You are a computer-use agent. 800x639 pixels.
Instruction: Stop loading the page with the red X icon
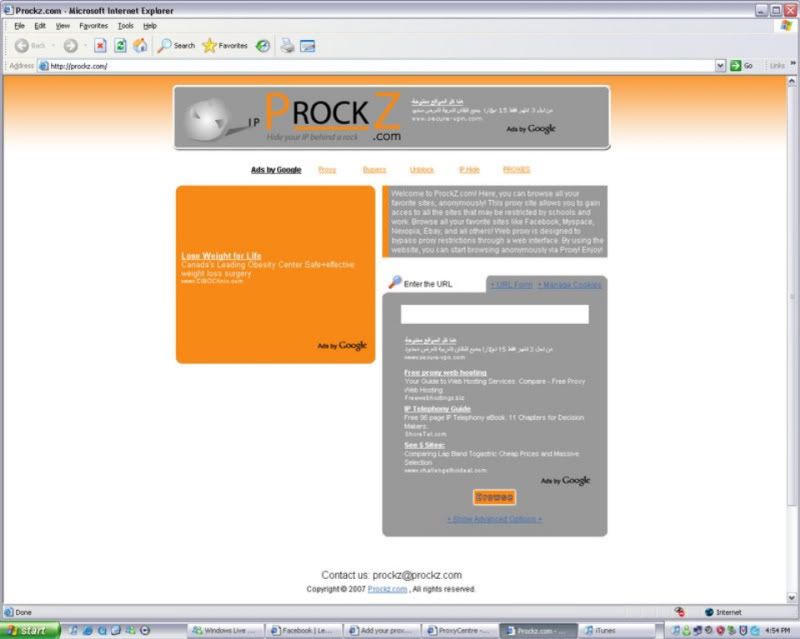coord(100,44)
